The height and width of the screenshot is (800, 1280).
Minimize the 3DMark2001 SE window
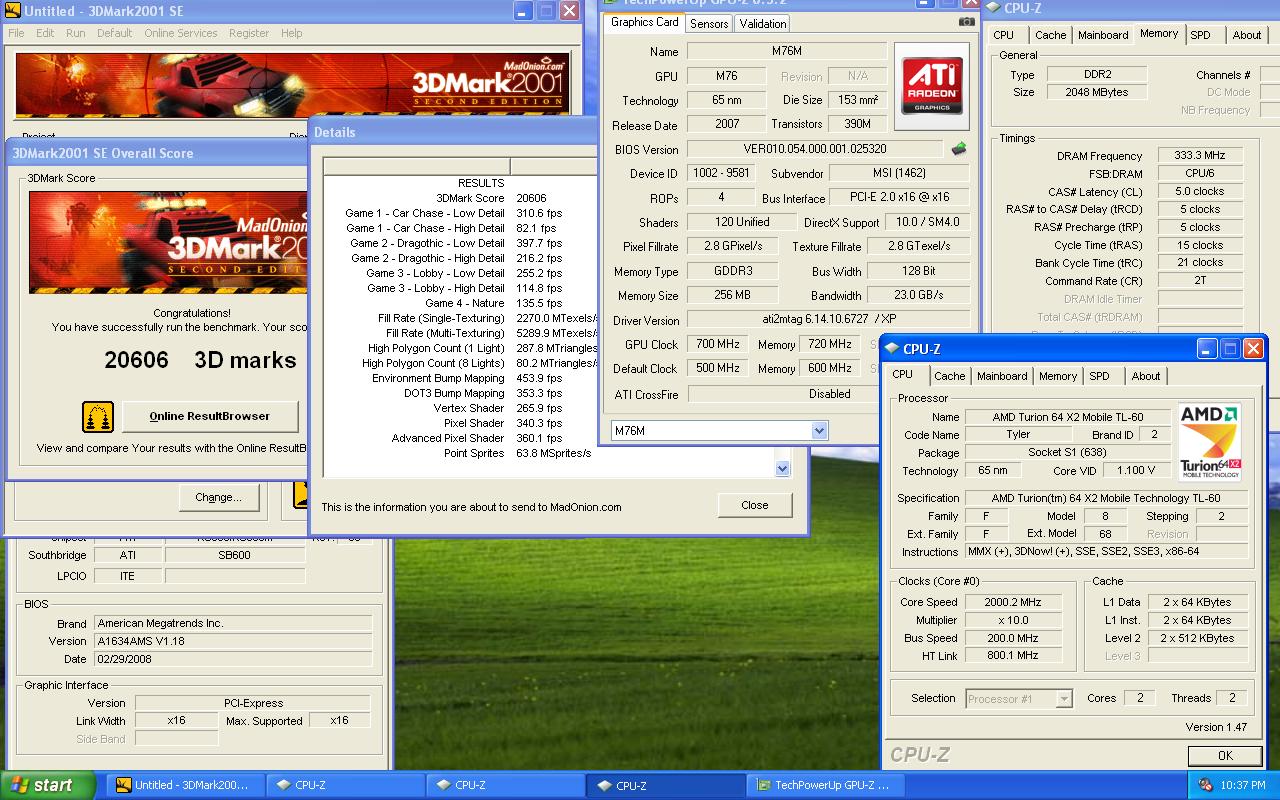[523, 11]
